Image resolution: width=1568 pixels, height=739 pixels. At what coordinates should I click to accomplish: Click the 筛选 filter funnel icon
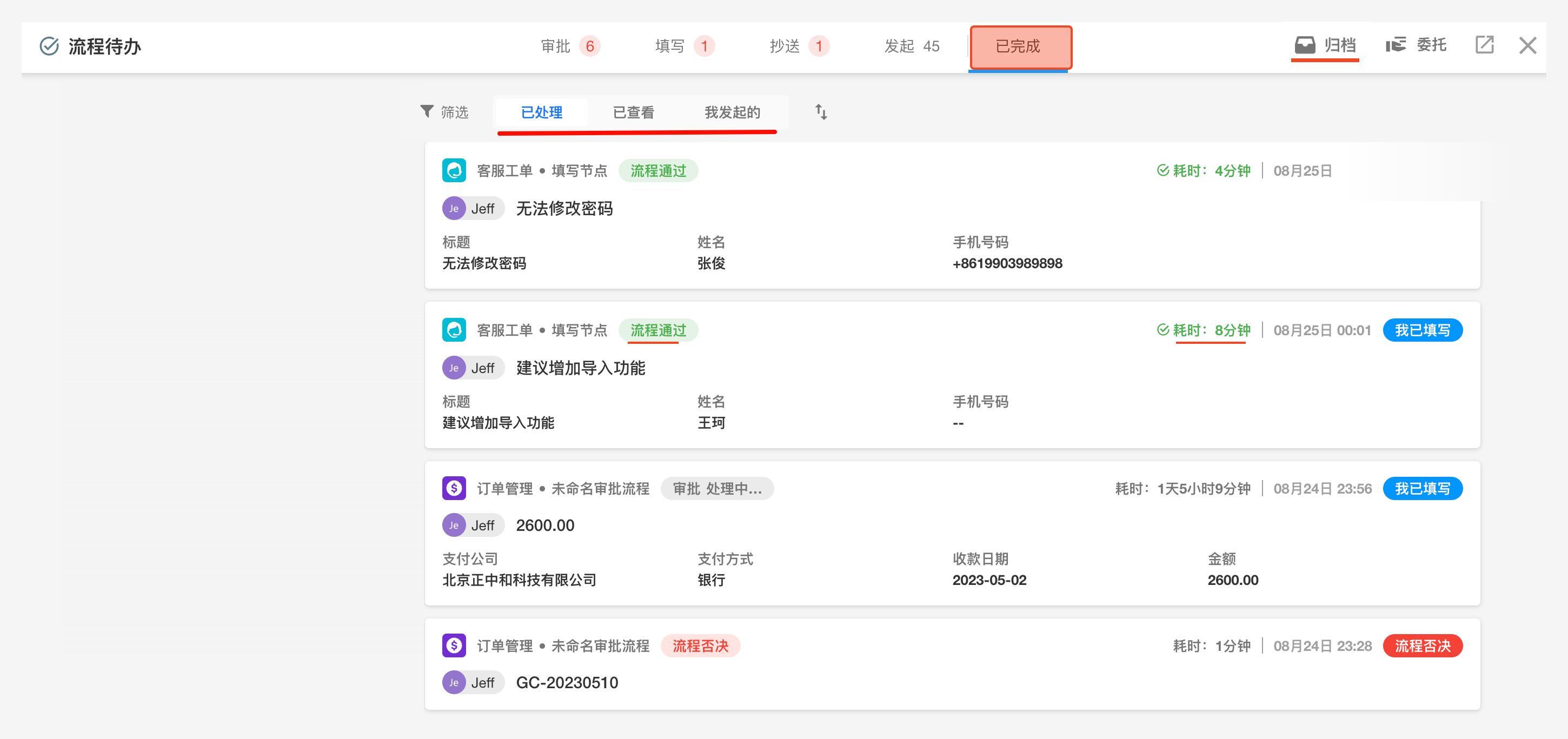coord(427,111)
